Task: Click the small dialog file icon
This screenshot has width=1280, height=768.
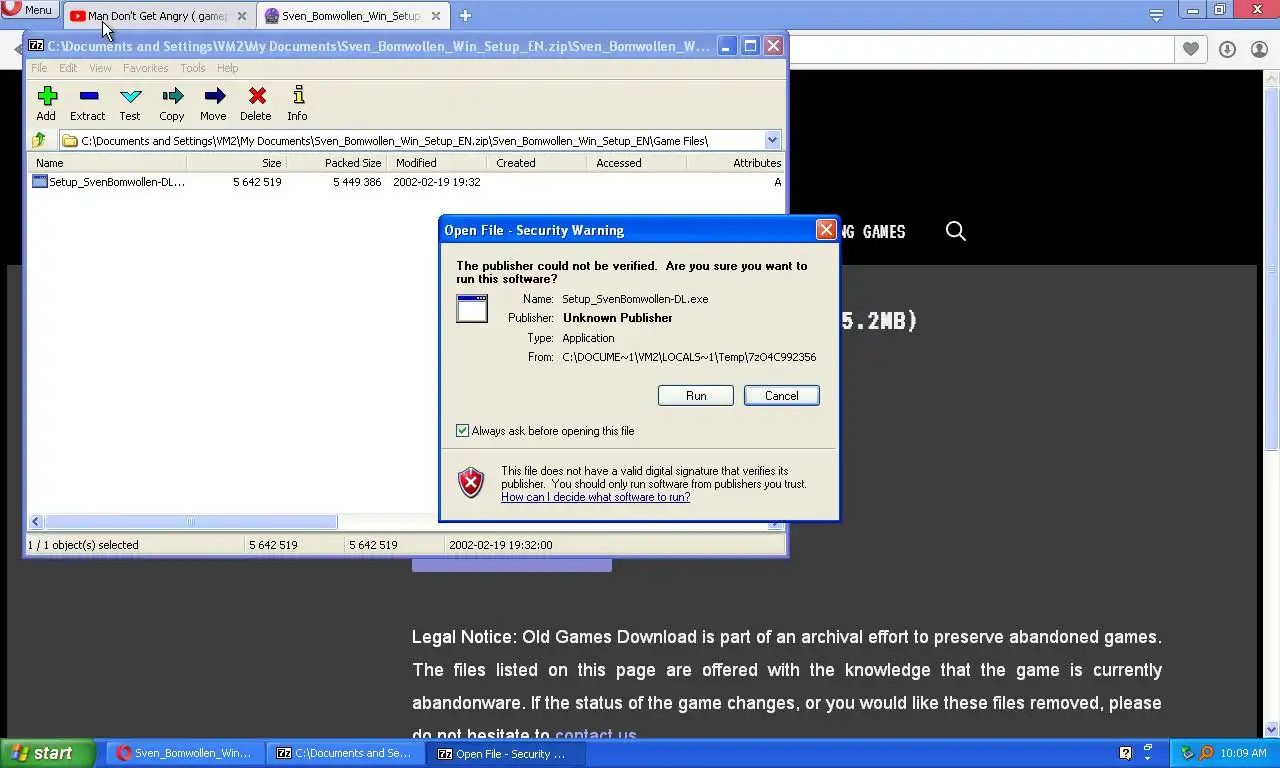Action: 472,309
